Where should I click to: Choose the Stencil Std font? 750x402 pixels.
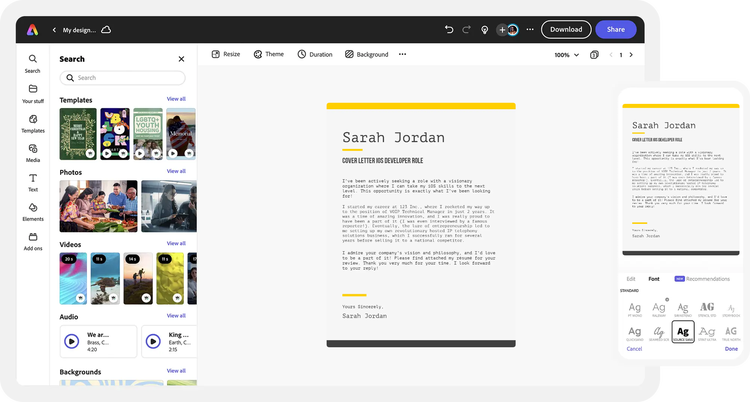[x=707, y=309]
